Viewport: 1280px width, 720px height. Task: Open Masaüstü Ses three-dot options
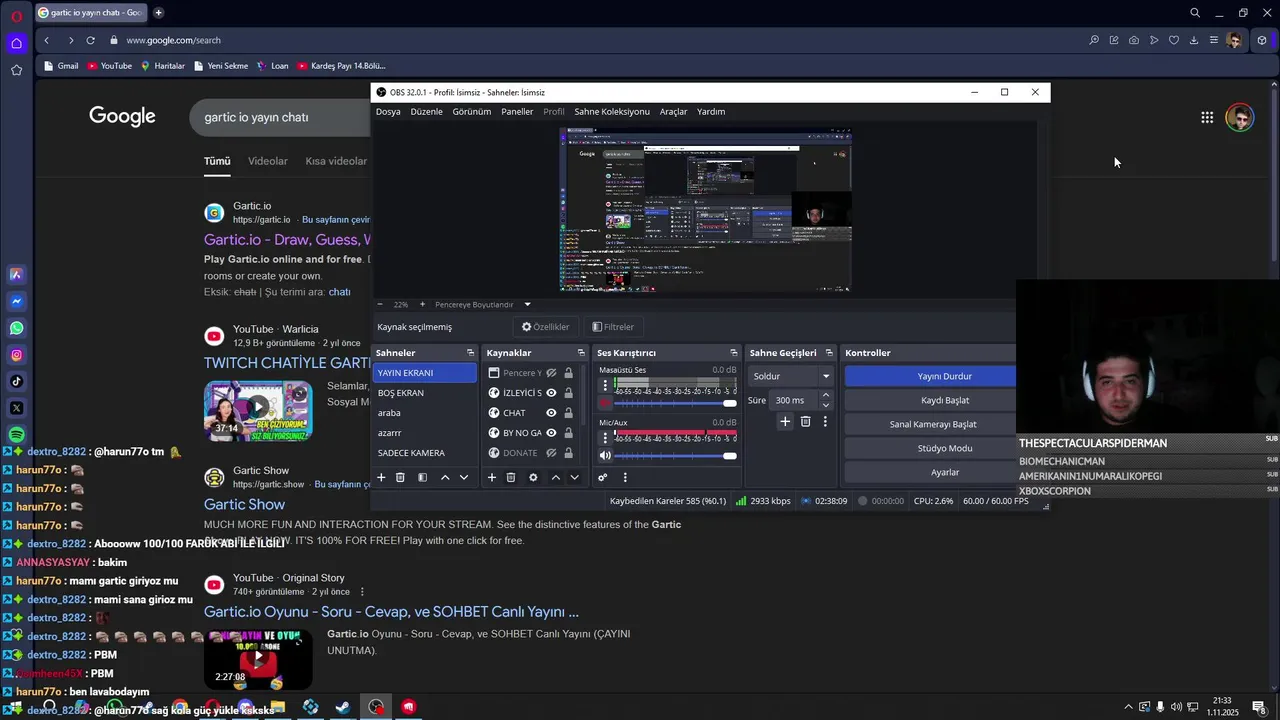[x=604, y=385]
